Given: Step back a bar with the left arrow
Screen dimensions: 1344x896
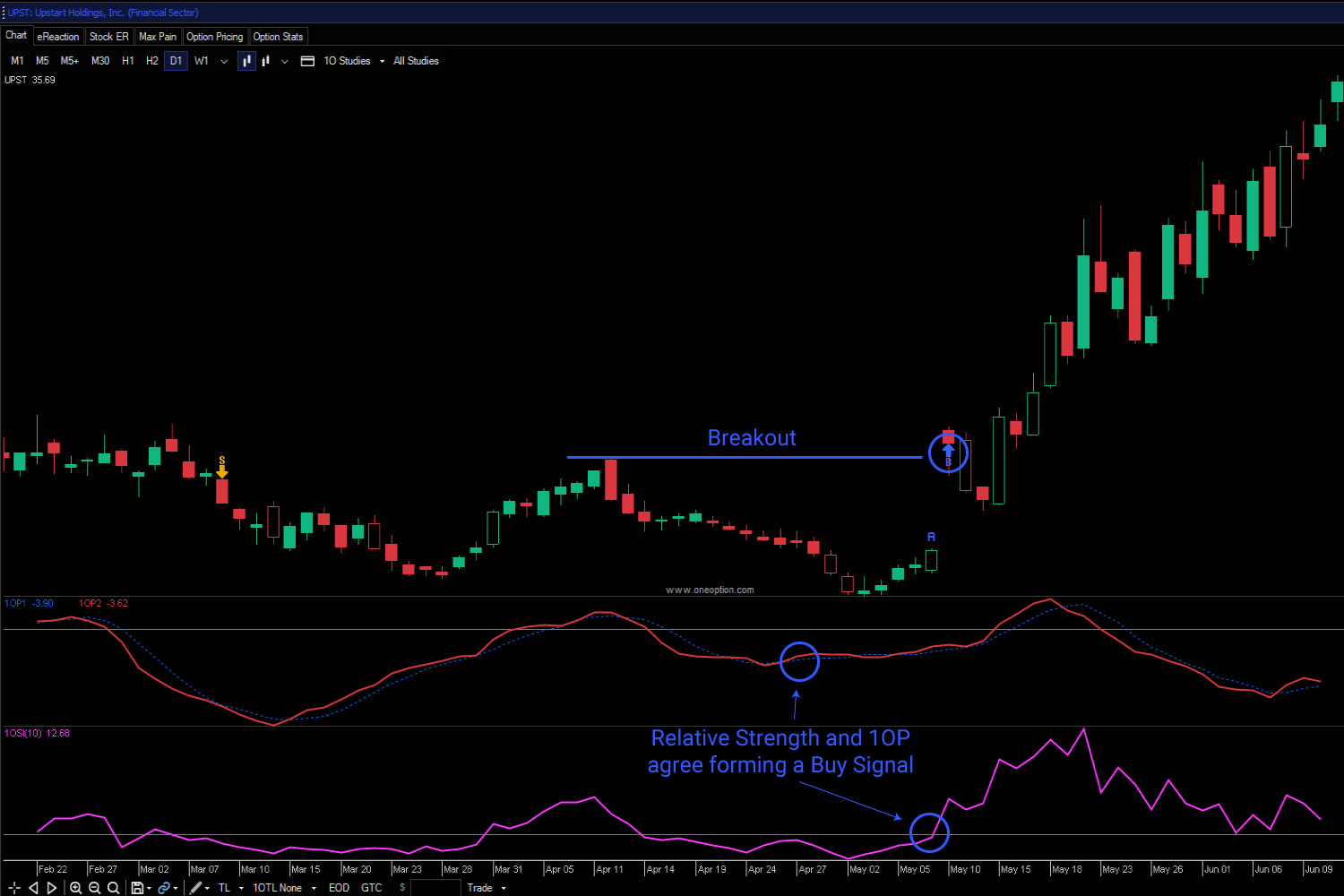Looking at the screenshot, I should pyautogui.click(x=34, y=887).
